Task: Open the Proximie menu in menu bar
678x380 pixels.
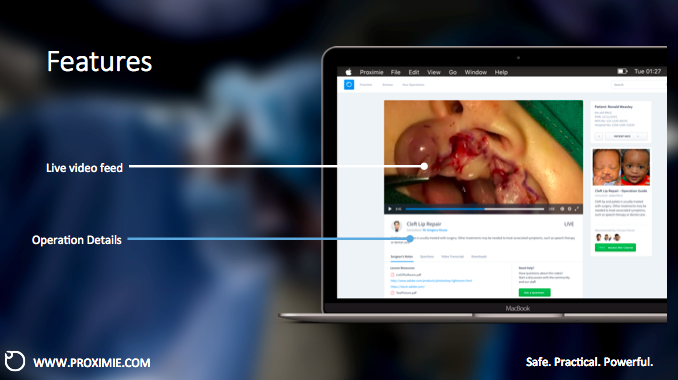Action: [371, 72]
